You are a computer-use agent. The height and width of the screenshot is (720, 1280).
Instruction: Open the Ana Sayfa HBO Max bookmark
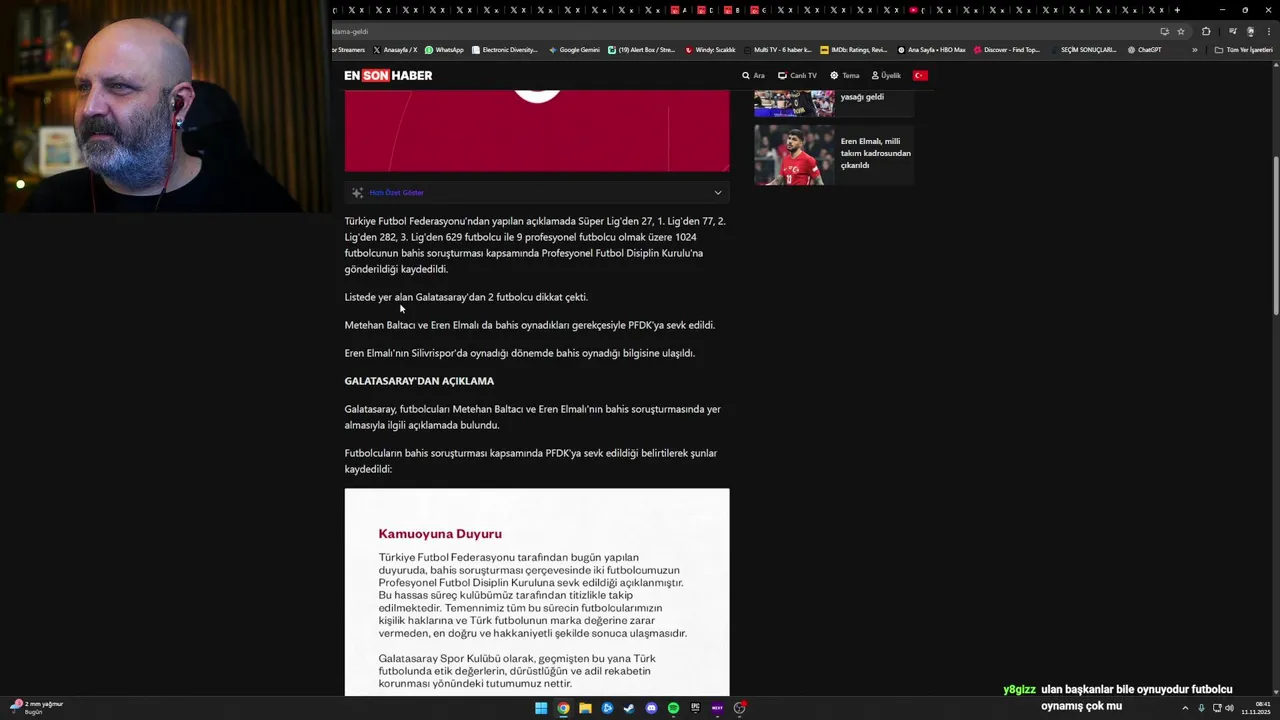(932, 50)
